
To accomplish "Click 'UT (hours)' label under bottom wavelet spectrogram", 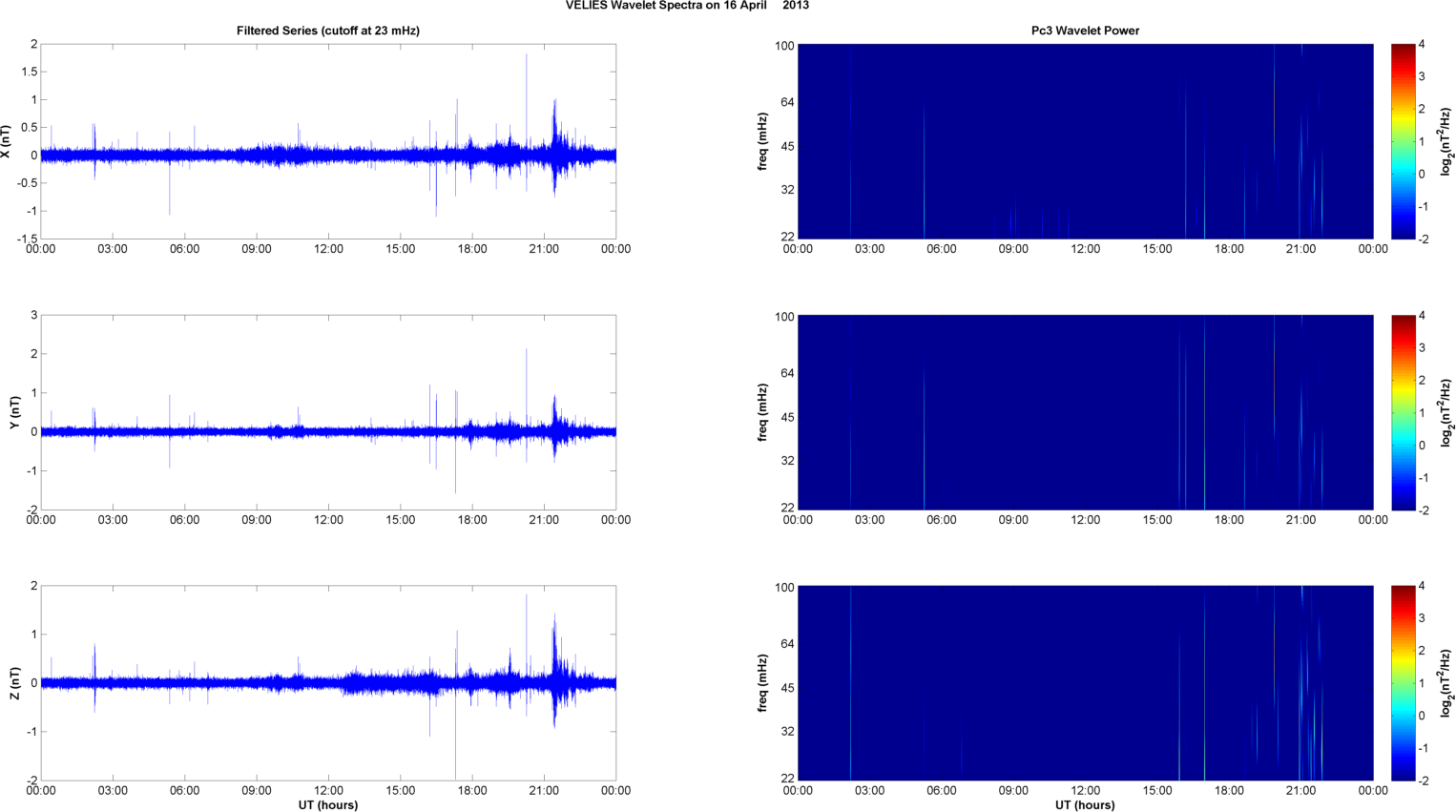I will pos(1085,805).
